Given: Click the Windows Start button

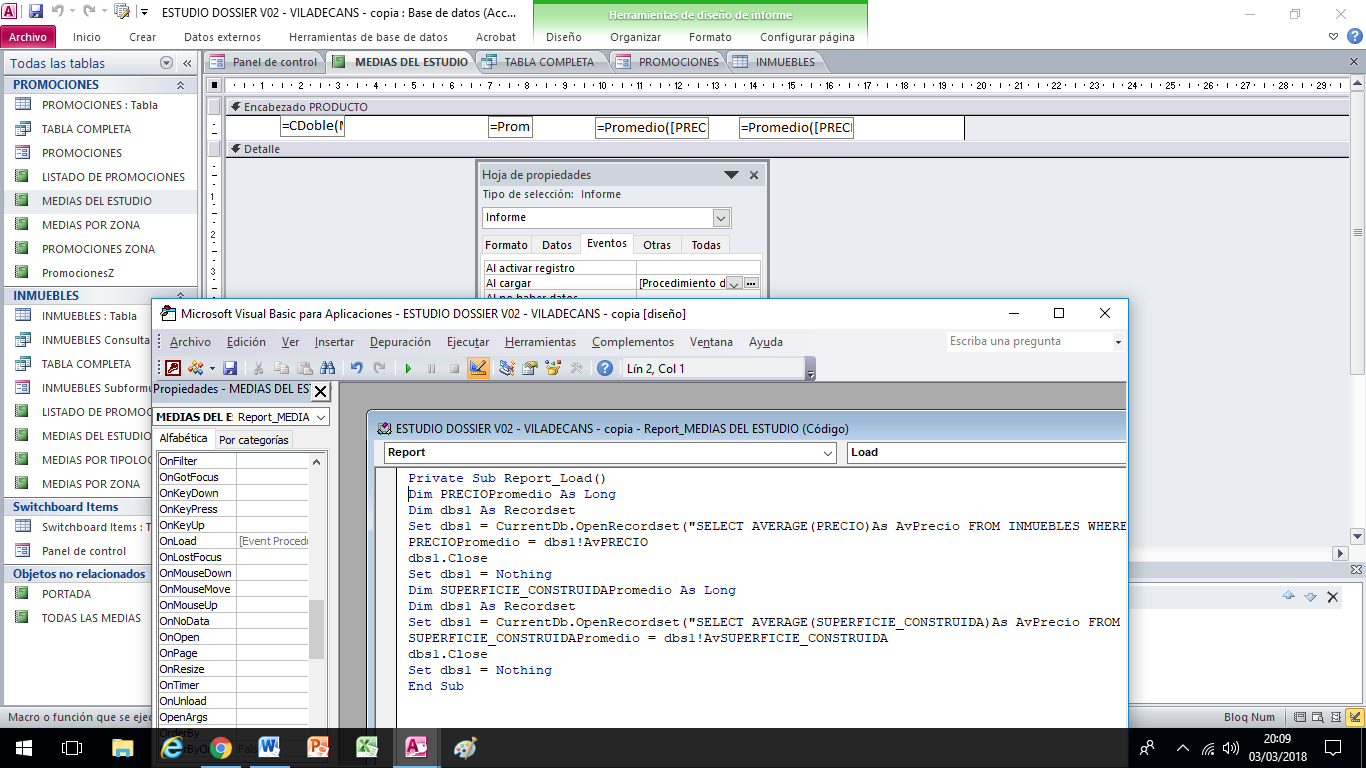Looking at the screenshot, I should pyautogui.click(x=24, y=747).
